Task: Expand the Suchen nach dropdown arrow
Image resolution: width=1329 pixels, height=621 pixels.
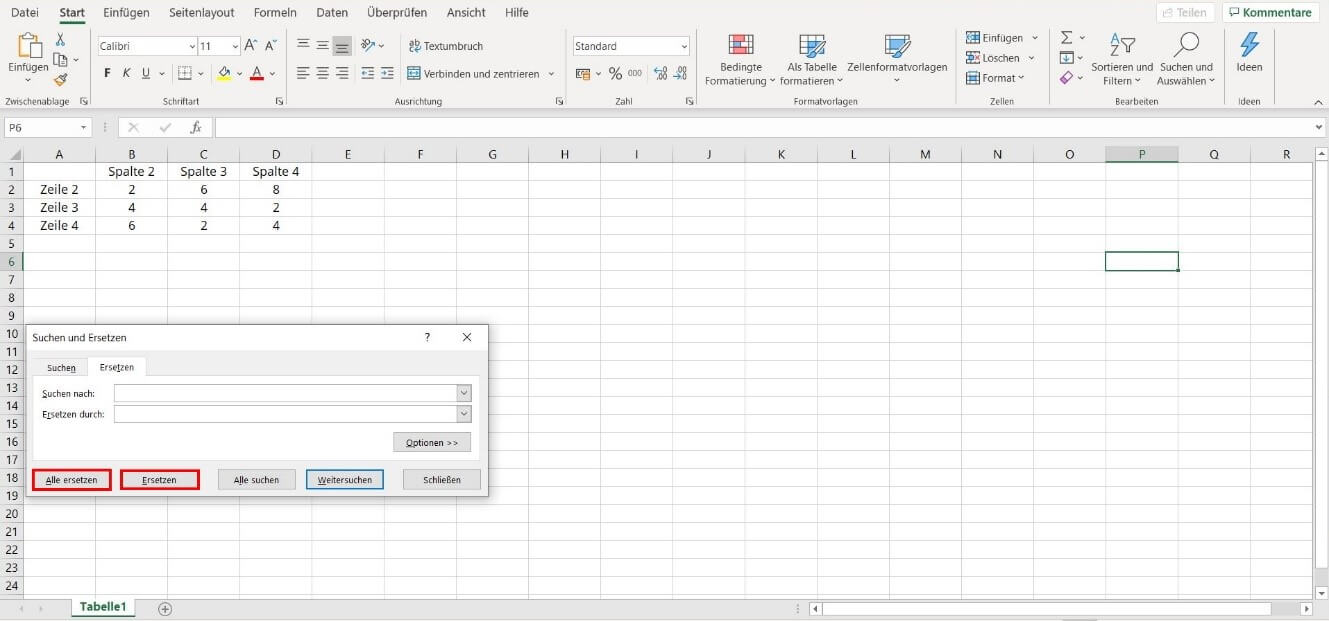Action: pos(463,394)
